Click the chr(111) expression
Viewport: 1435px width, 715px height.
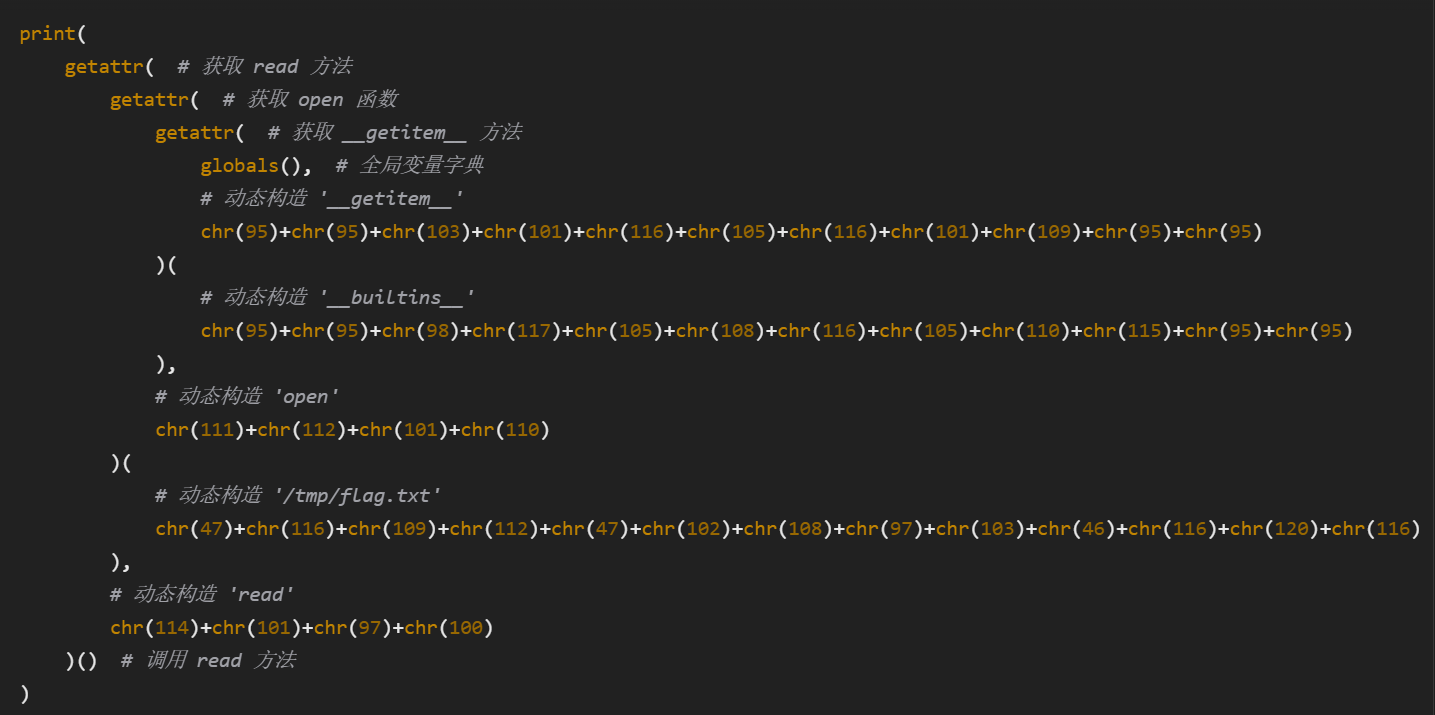[201, 430]
